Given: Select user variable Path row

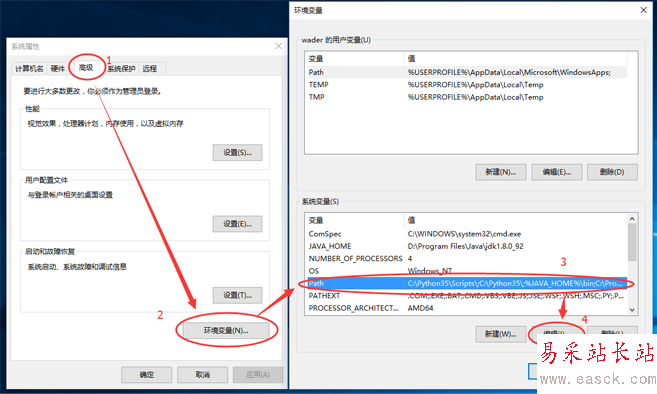Looking at the screenshot, I should coord(467,72).
